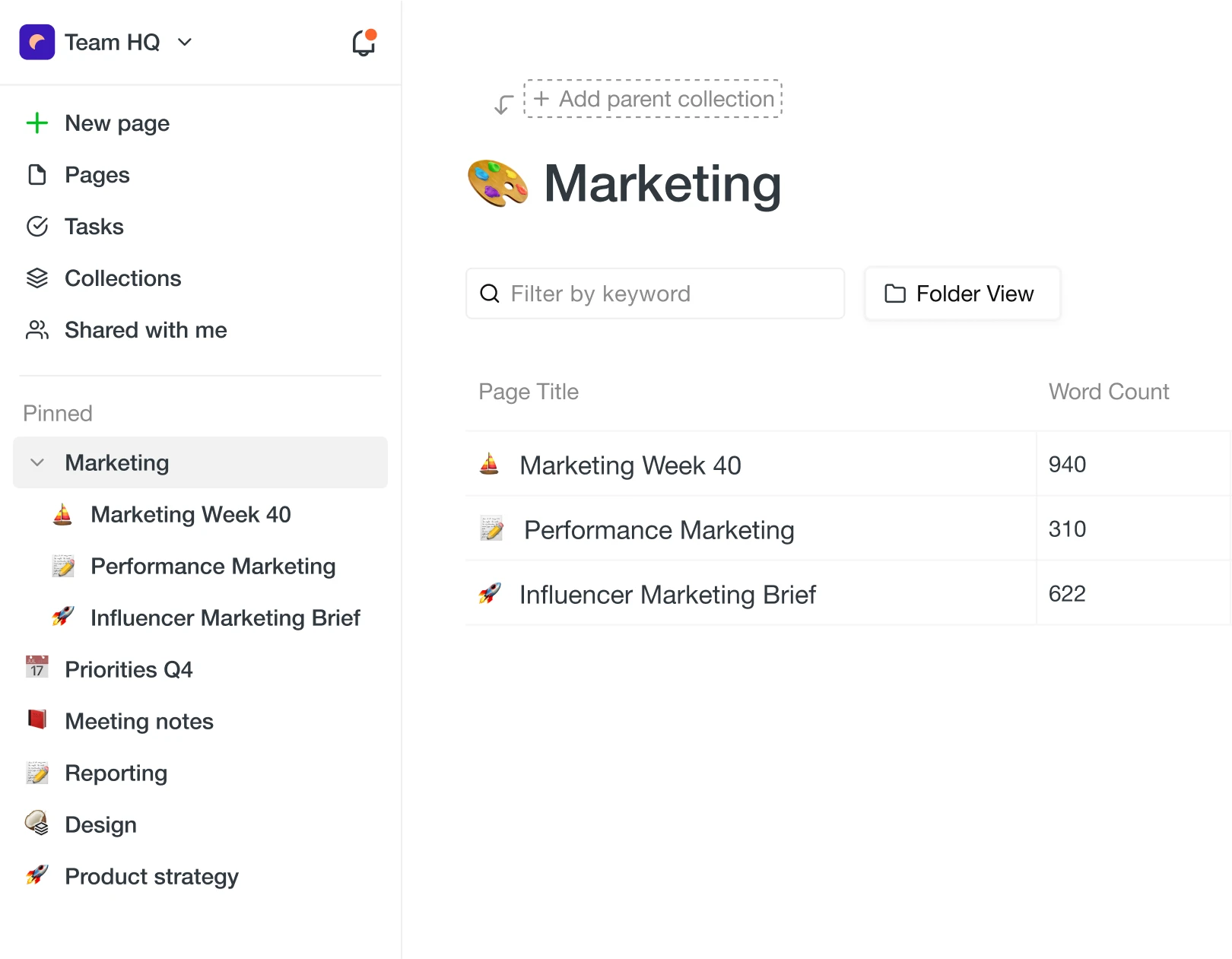Image resolution: width=1232 pixels, height=959 pixels.
Task: Click Add parent collection button
Action: pyautogui.click(x=653, y=99)
